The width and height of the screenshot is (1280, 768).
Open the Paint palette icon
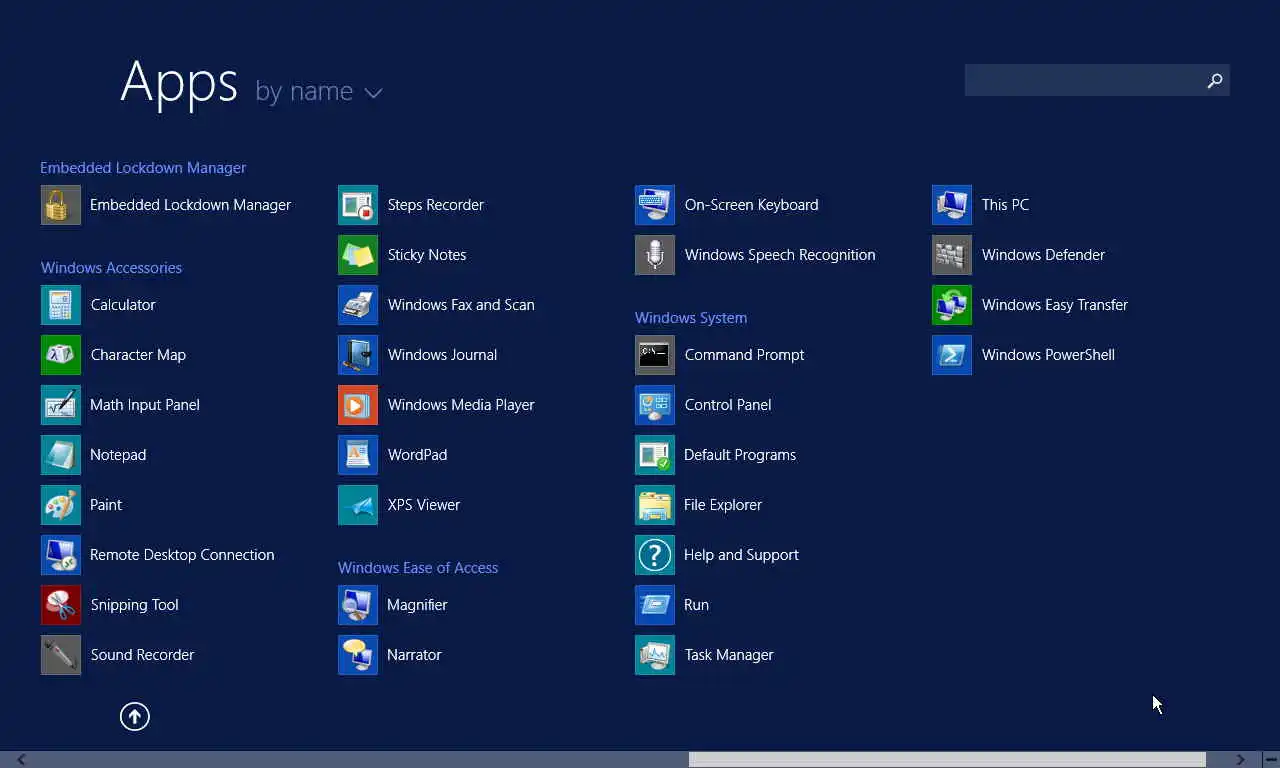click(x=61, y=505)
